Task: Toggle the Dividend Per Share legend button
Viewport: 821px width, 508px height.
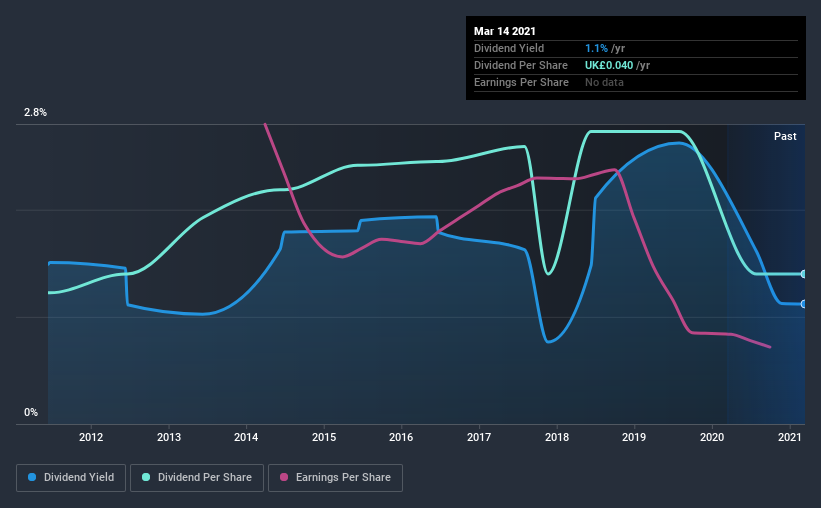Action: coord(197,478)
